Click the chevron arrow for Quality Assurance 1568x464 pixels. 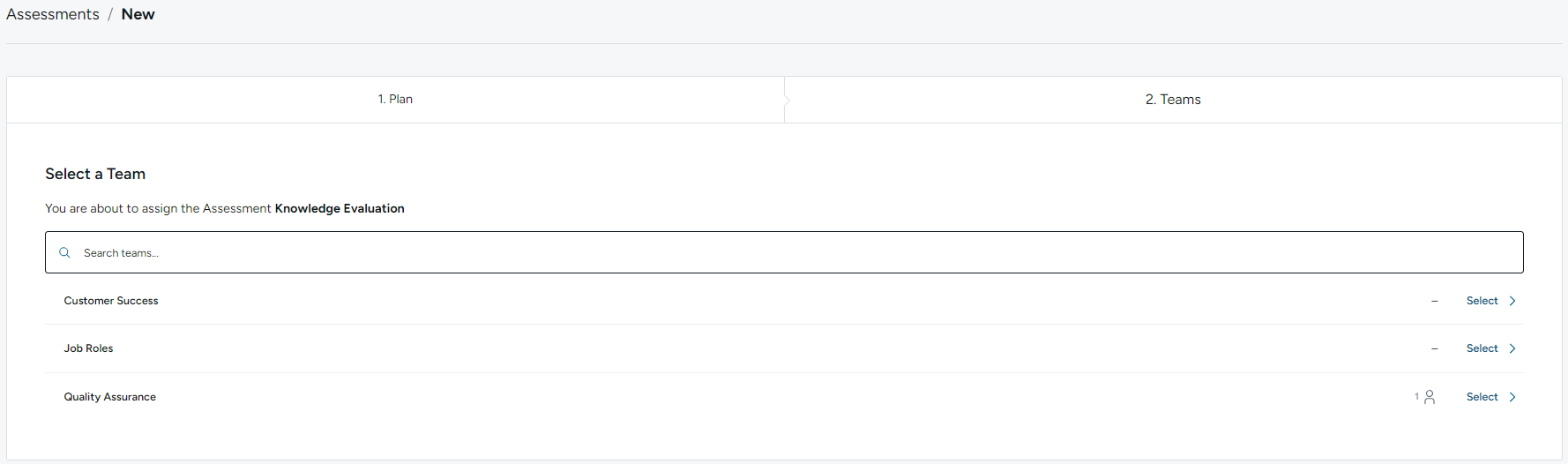[x=1512, y=397]
